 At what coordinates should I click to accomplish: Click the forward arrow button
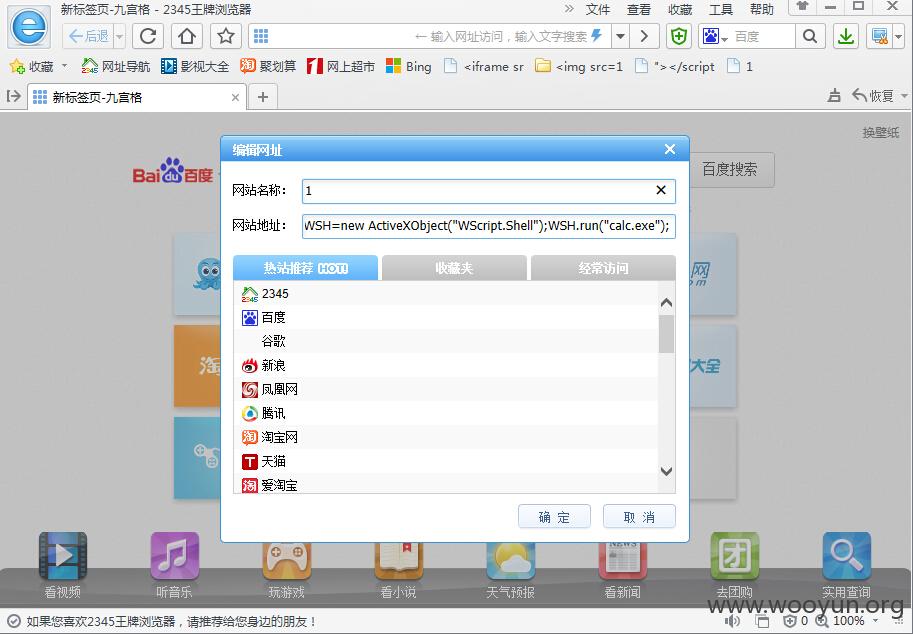[x=644, y=36]
